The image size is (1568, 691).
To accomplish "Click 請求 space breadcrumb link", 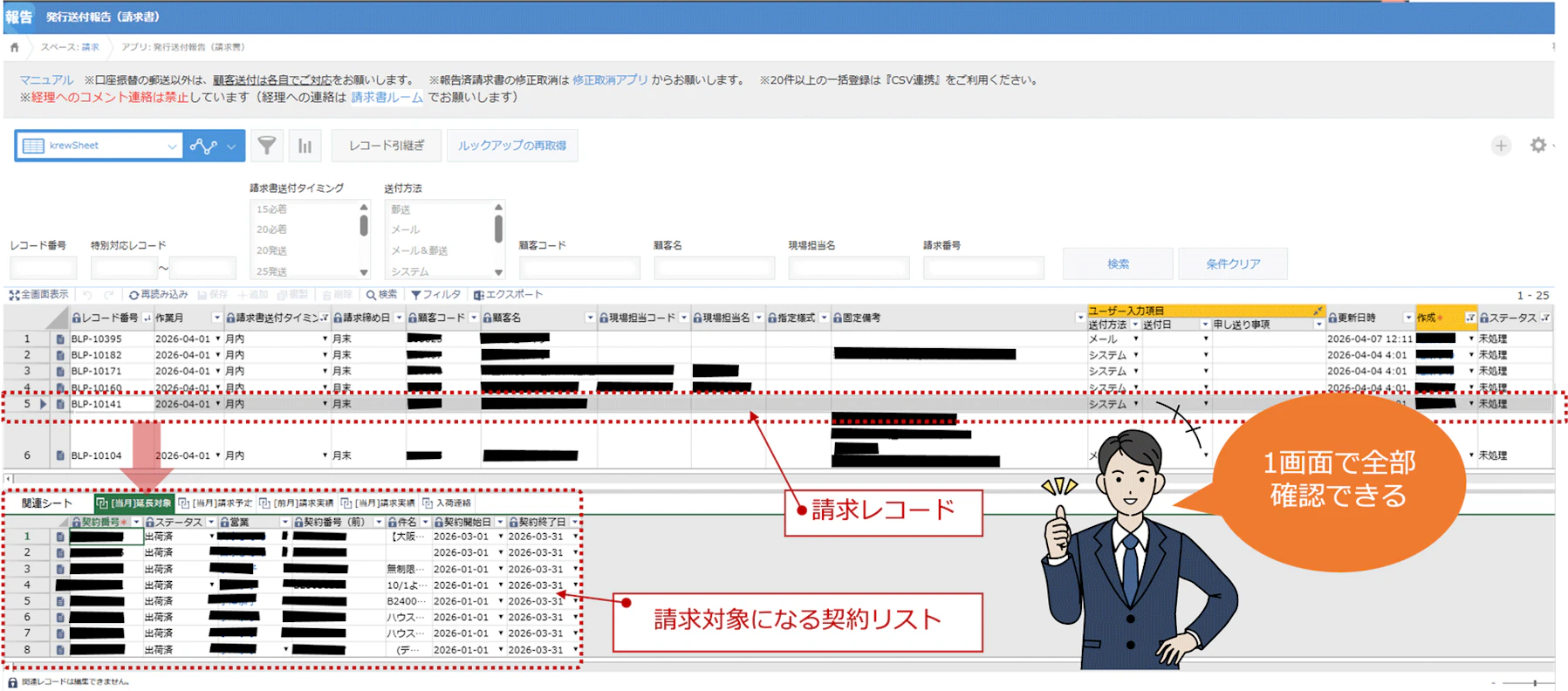I will tap(90, 47).
